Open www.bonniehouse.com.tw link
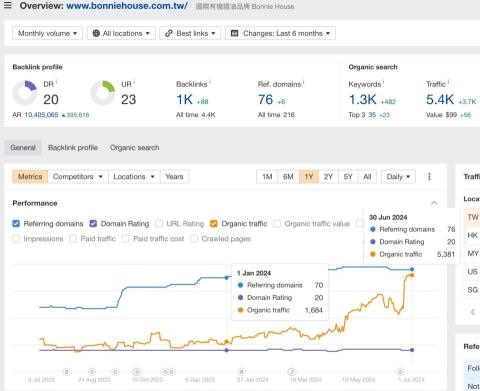 [x=127, y=6]
